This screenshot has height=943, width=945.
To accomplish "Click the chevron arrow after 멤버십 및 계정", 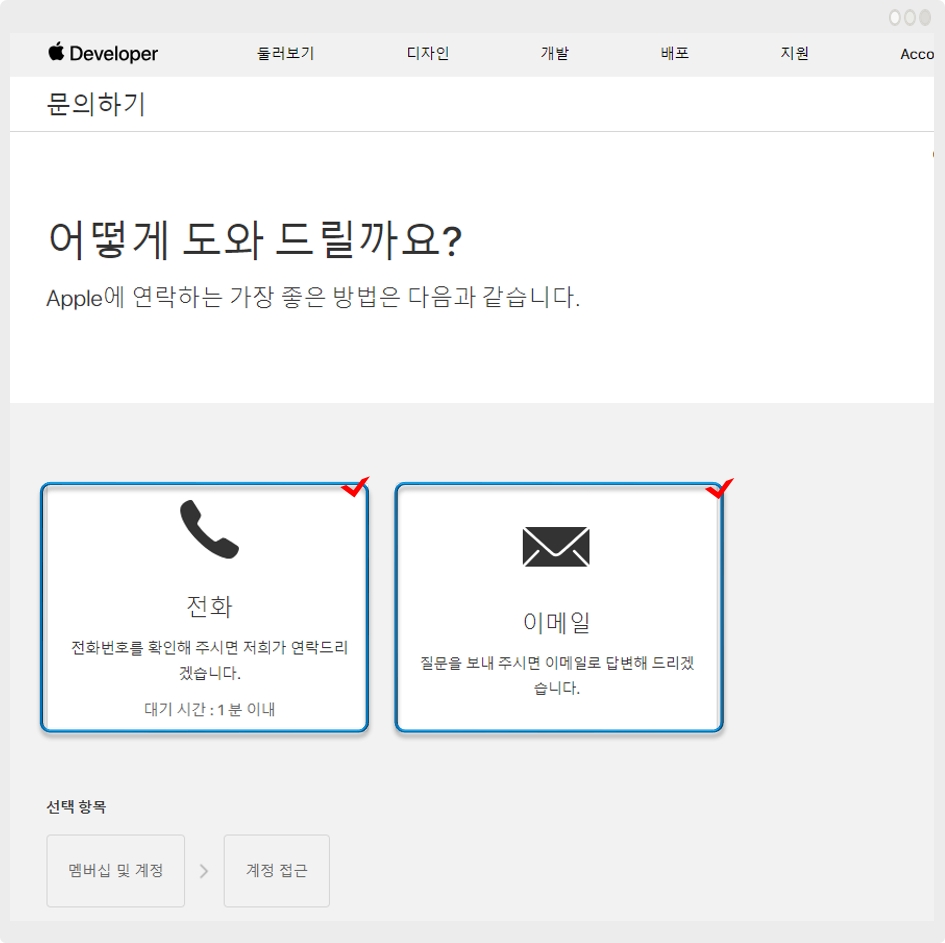I will [204, 871].
